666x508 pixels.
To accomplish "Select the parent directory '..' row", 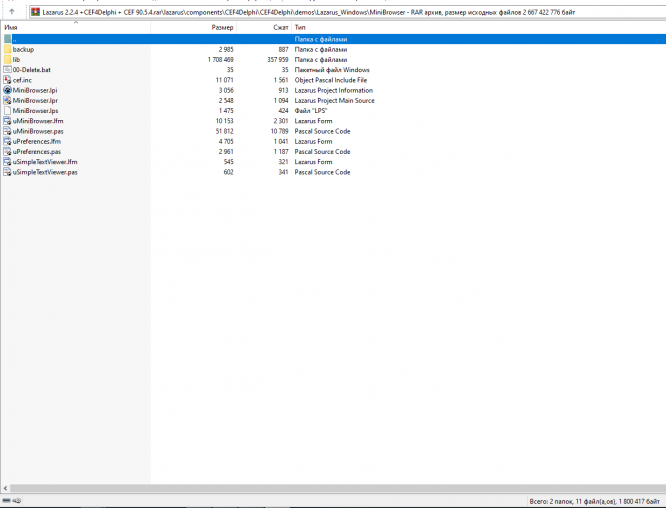I will pos(333,39).
